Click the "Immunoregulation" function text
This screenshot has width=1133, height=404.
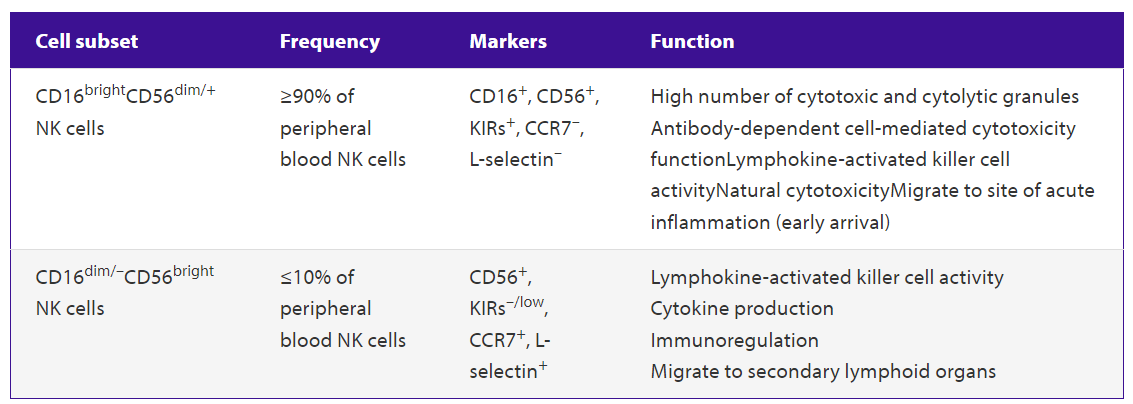pos(734,340)
